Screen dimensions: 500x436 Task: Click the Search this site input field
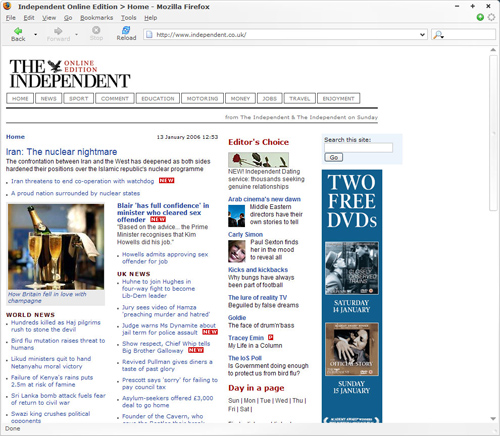coord(358,148)
